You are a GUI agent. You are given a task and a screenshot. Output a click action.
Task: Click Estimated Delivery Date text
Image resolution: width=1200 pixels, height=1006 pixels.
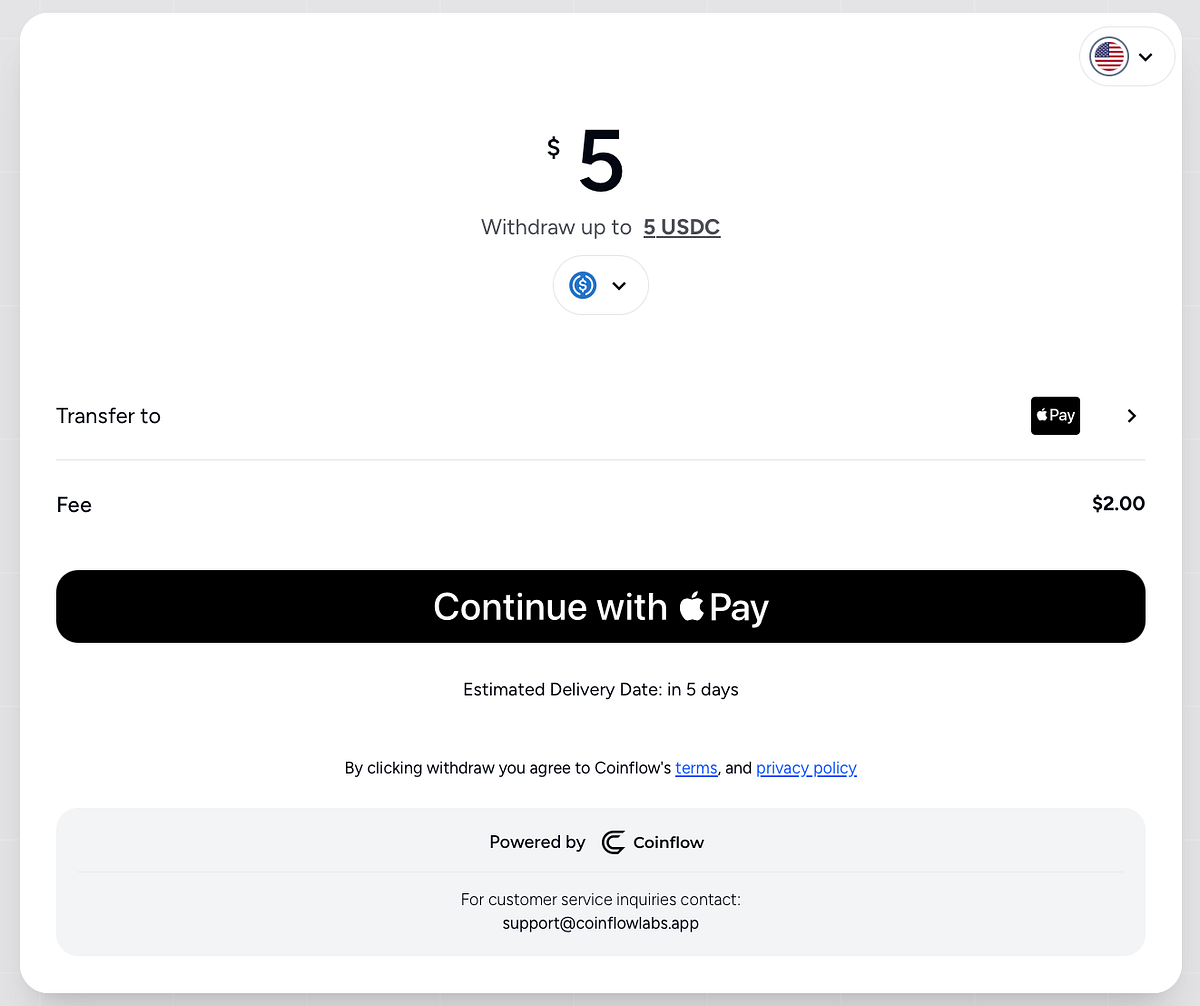pyautogui.click(x=601, y=689)
